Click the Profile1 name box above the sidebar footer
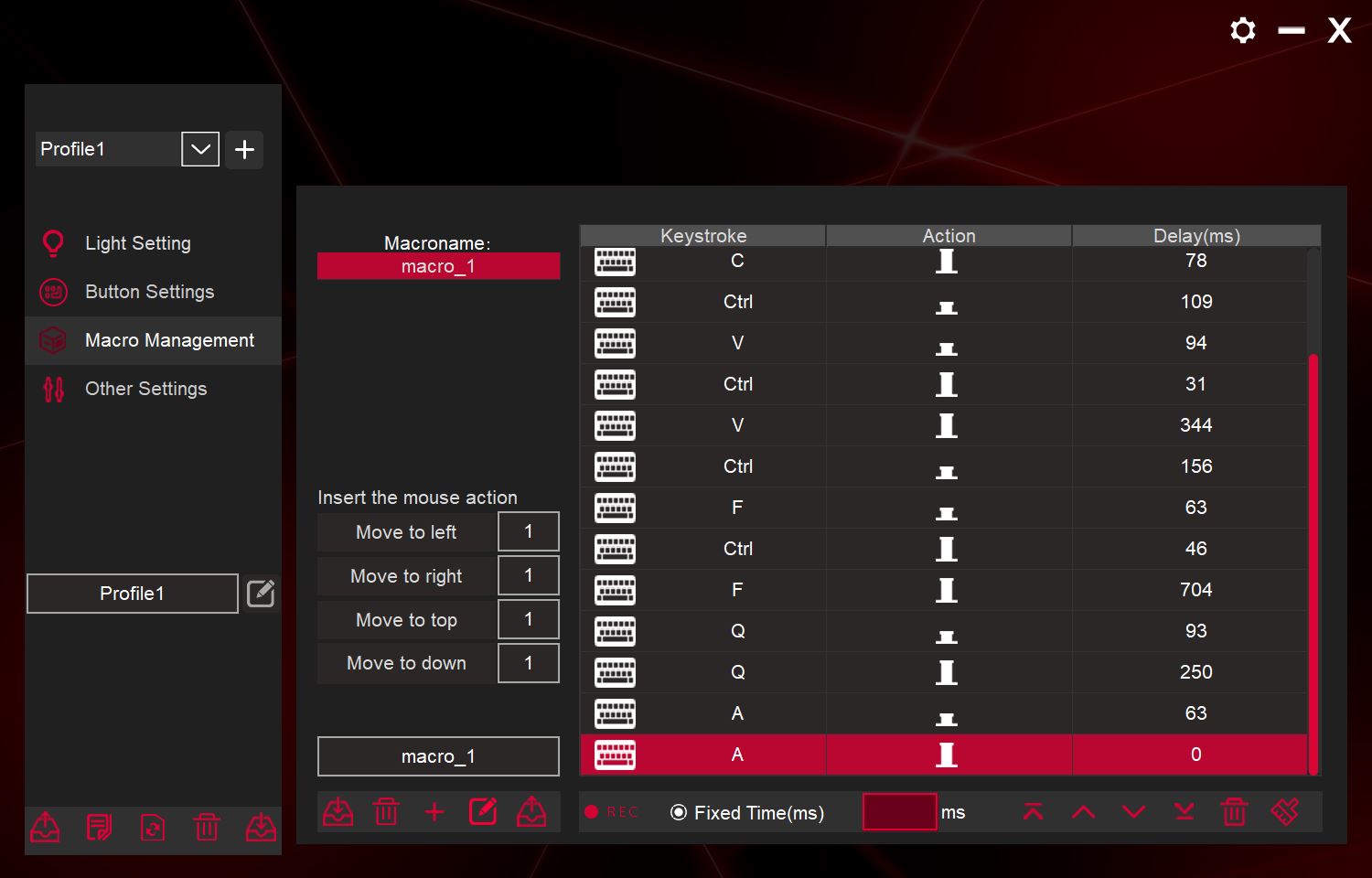The image size is (1372, 878). (x=133, y=594)
